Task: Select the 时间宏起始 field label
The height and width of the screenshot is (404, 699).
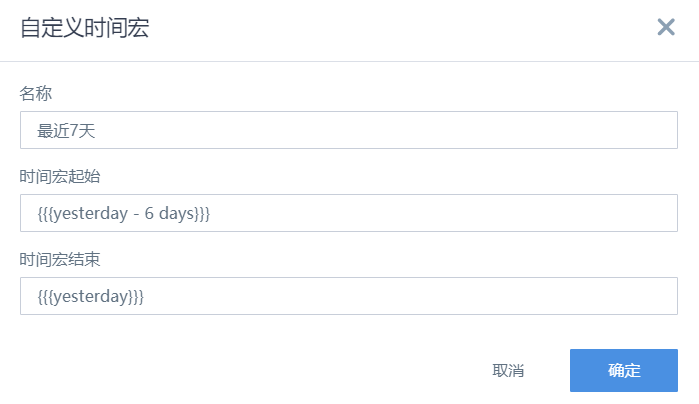Action: pos(60,177)
